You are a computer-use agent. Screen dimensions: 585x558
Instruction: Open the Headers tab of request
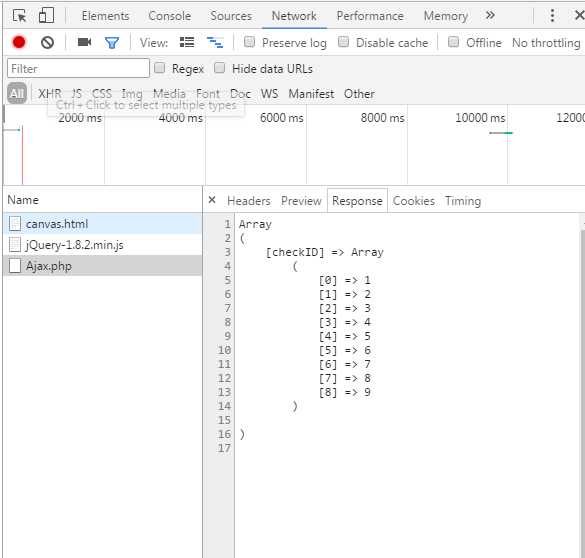coord(248,201)
